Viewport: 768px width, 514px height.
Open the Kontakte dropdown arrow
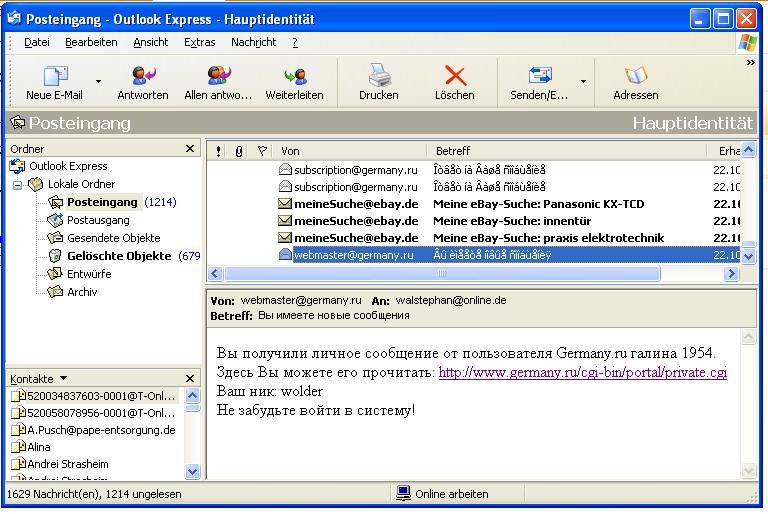pyautogui.click(x=63, y=378)
